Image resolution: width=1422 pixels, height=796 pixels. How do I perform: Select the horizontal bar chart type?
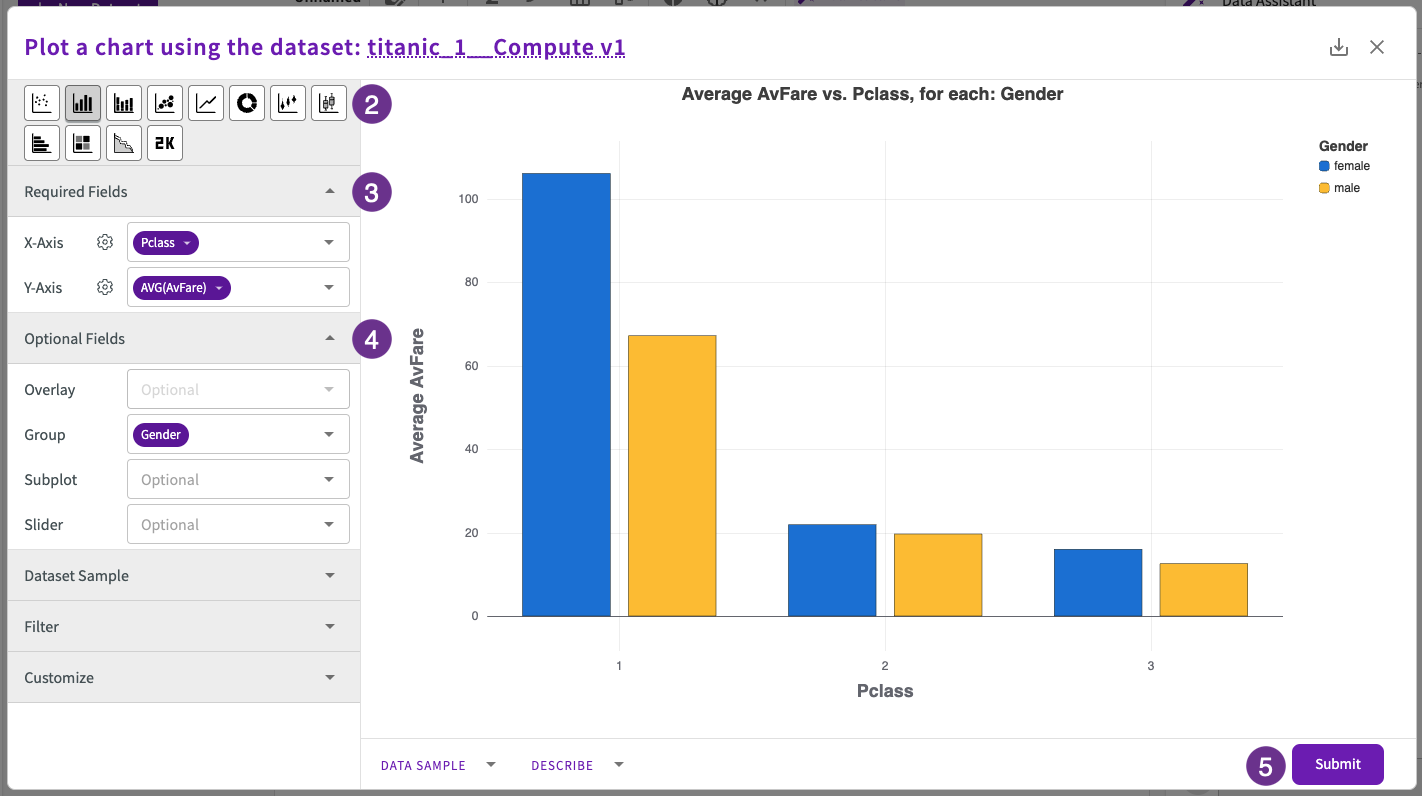click(42, 143)
